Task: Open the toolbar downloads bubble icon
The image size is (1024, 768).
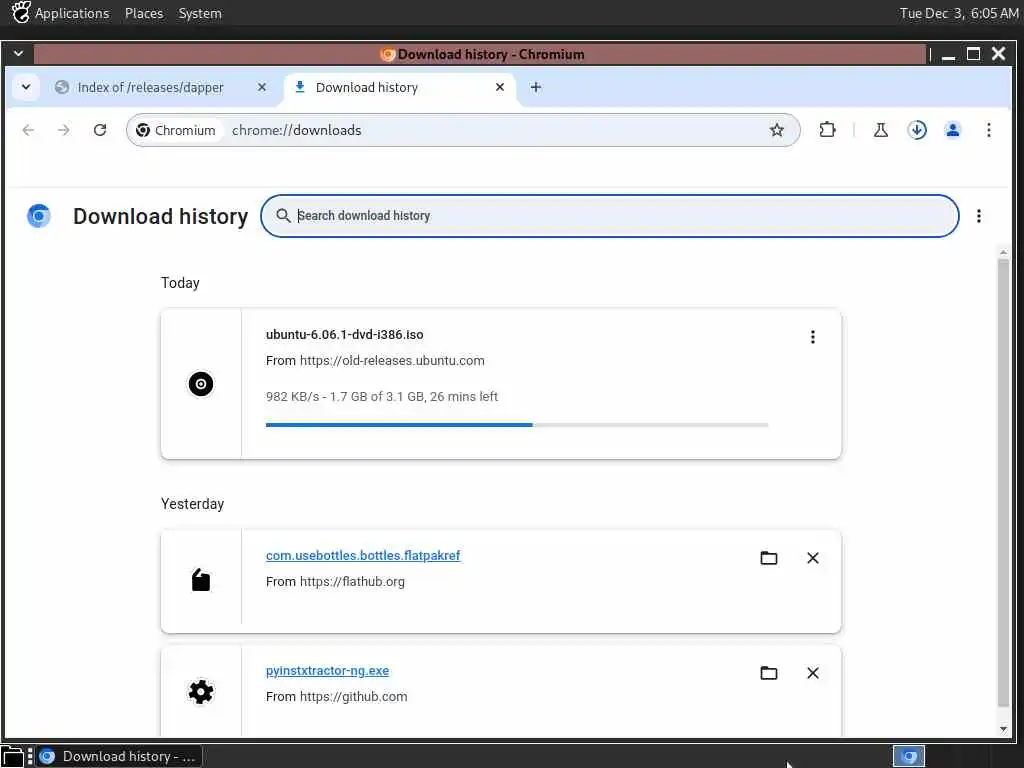Action: click(917, 130)
